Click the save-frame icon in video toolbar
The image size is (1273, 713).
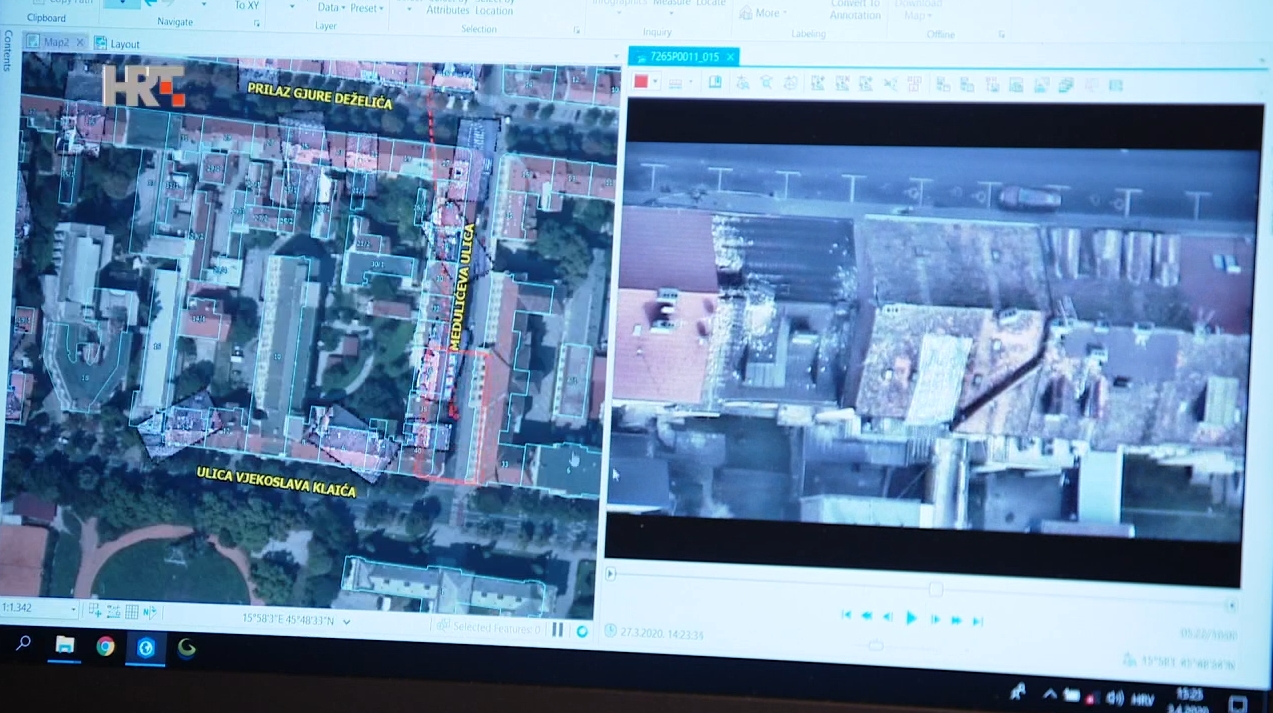[1015, 86]
